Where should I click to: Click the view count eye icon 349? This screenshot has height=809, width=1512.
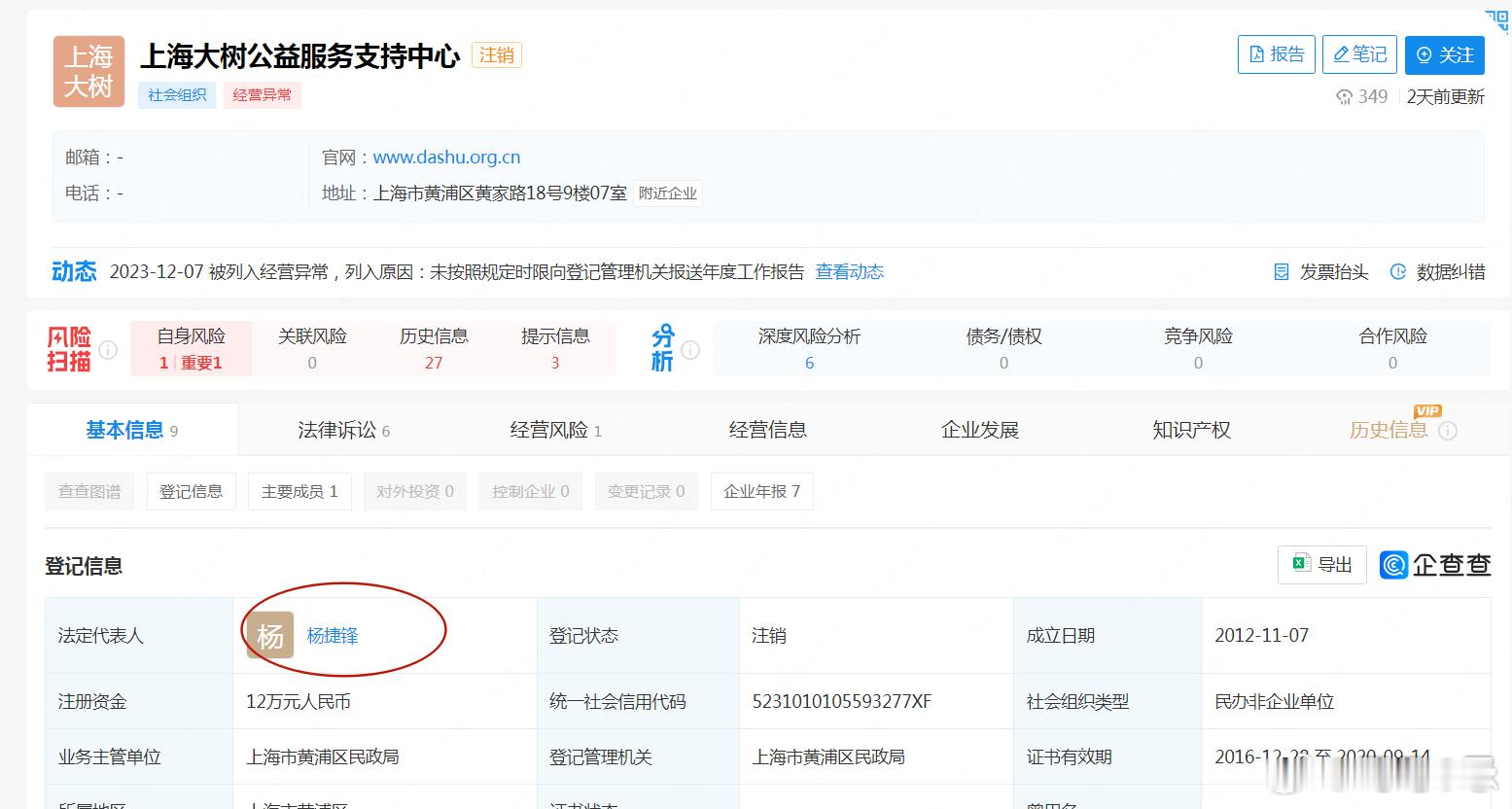(1345, 96)
